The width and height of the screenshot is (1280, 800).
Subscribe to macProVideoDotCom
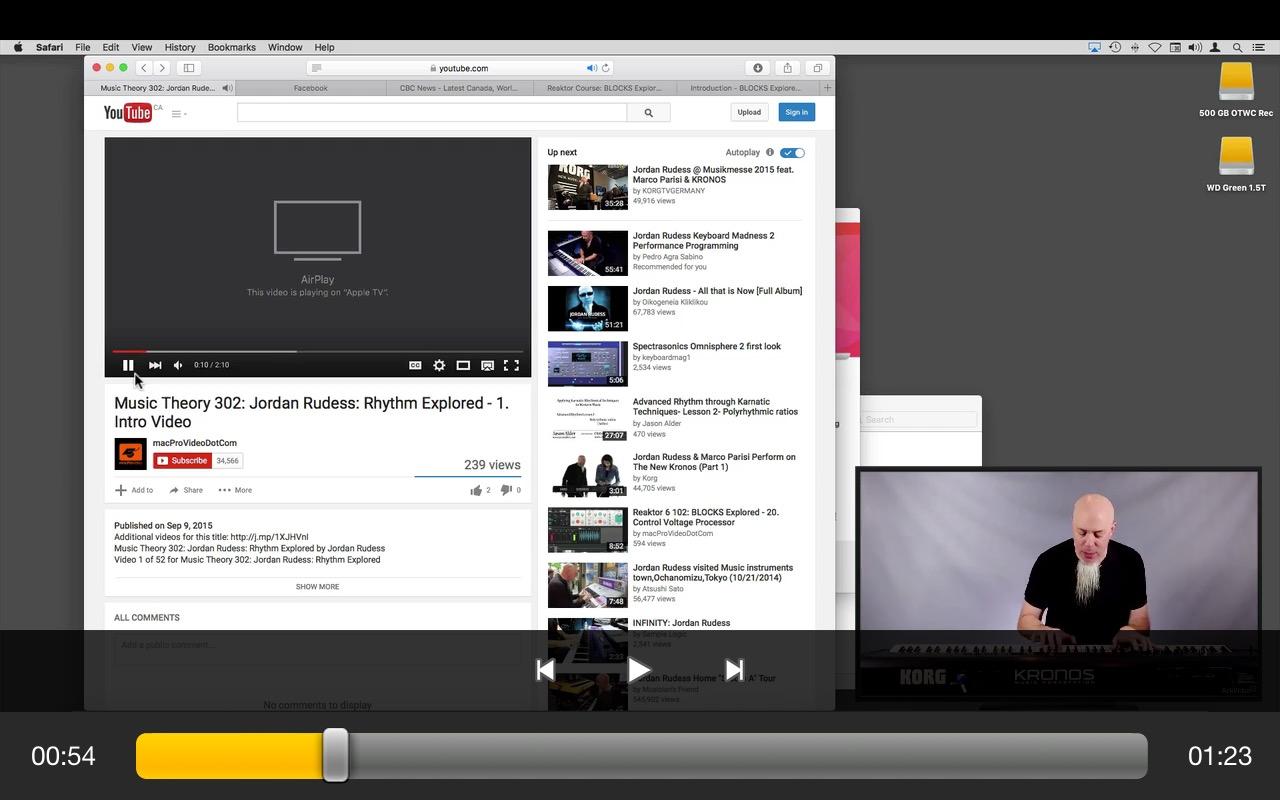pos(182,461)
